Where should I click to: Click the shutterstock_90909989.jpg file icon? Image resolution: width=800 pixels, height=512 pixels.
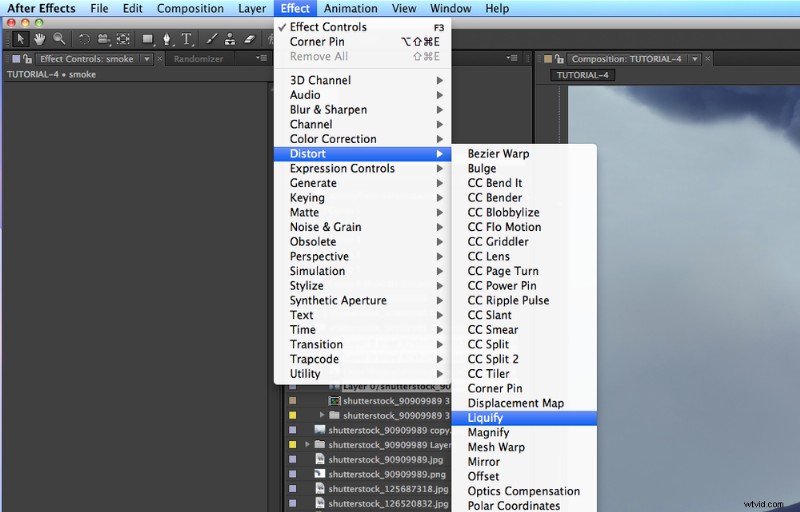pos(320,459)
